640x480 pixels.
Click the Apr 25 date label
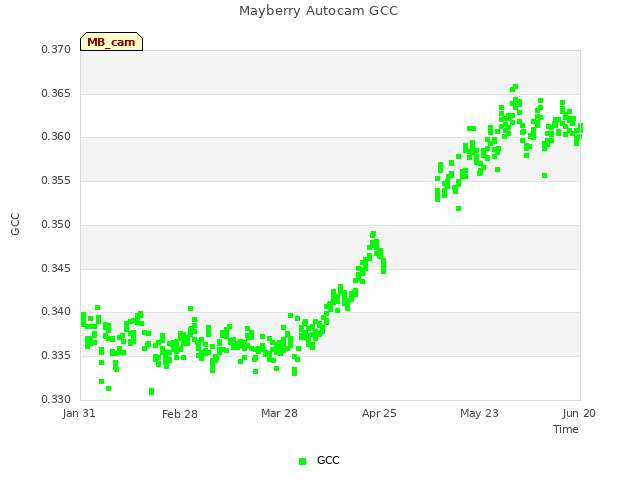(379, 413)
